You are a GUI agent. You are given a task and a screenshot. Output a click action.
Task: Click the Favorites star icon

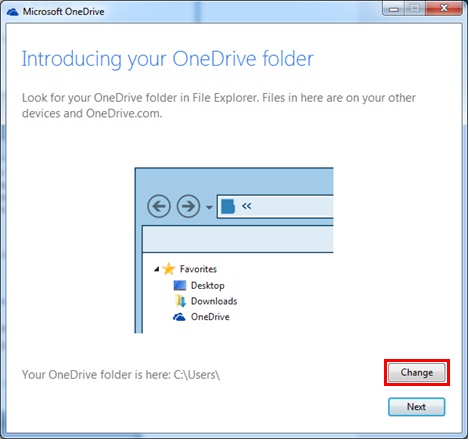169,269
